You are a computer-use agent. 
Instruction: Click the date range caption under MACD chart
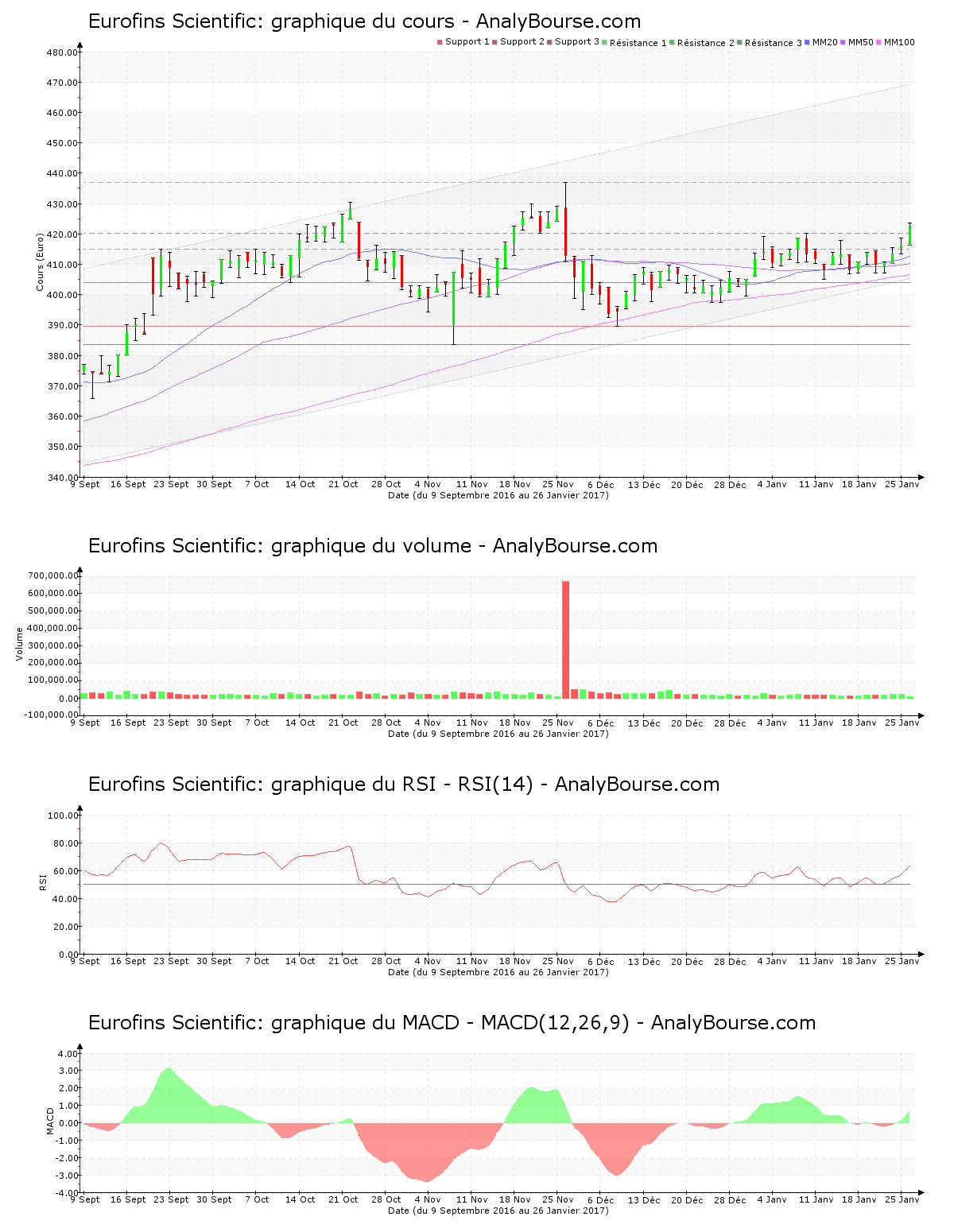pos(498,1211)
